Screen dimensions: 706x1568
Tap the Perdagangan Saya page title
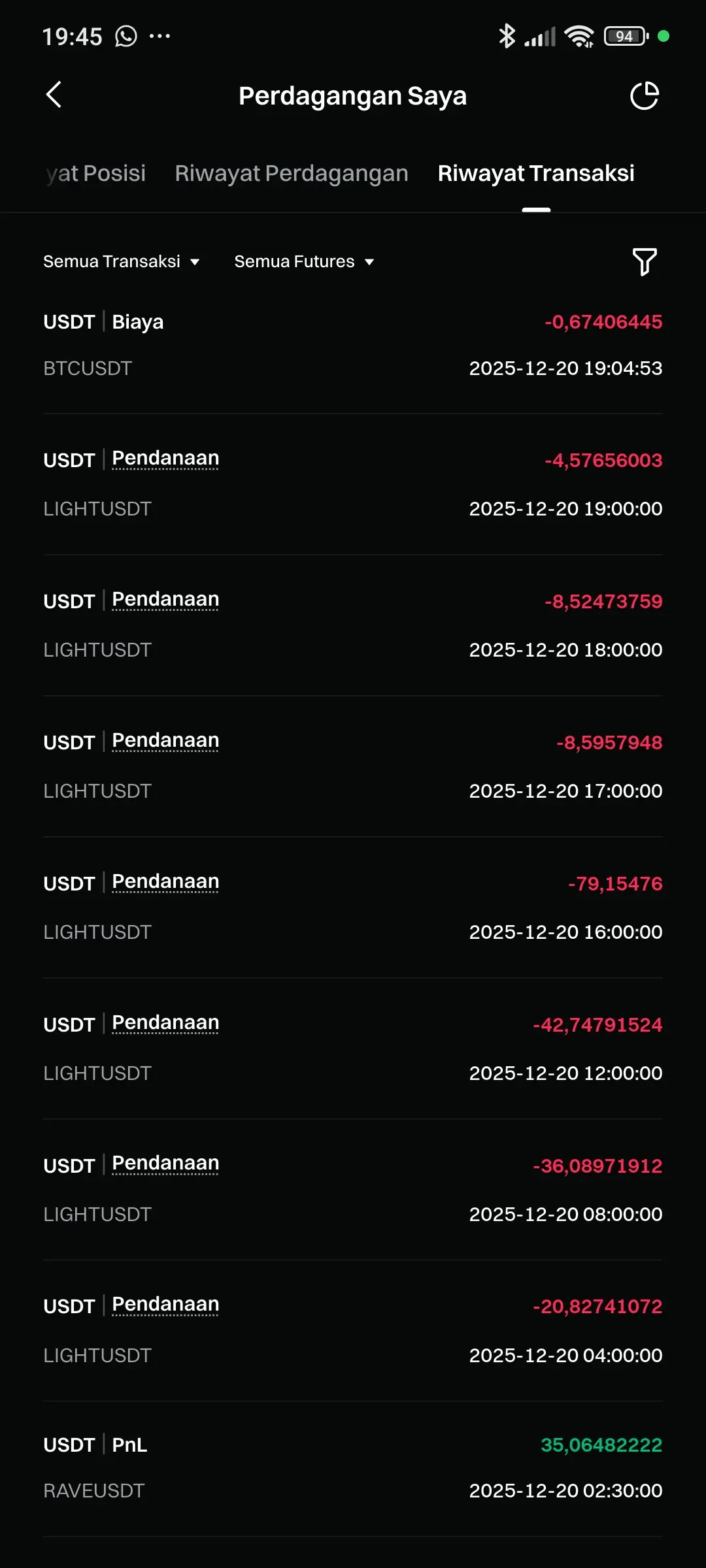coord(352,96)
